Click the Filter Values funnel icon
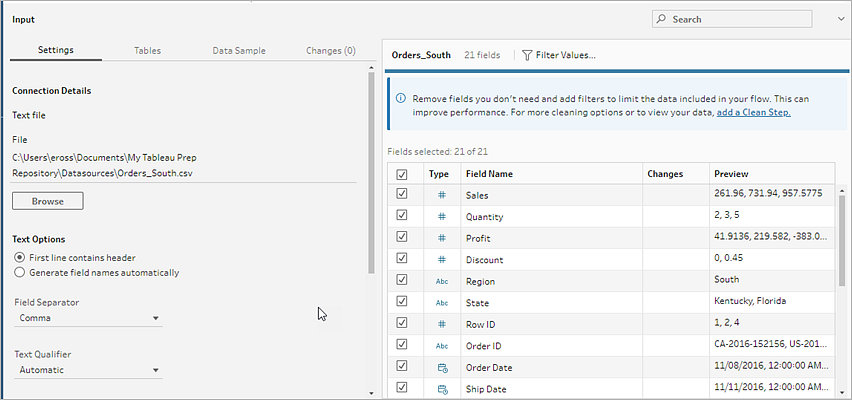Image resolution: width=852 pixels, height=400 pixels. coord(527,55)
